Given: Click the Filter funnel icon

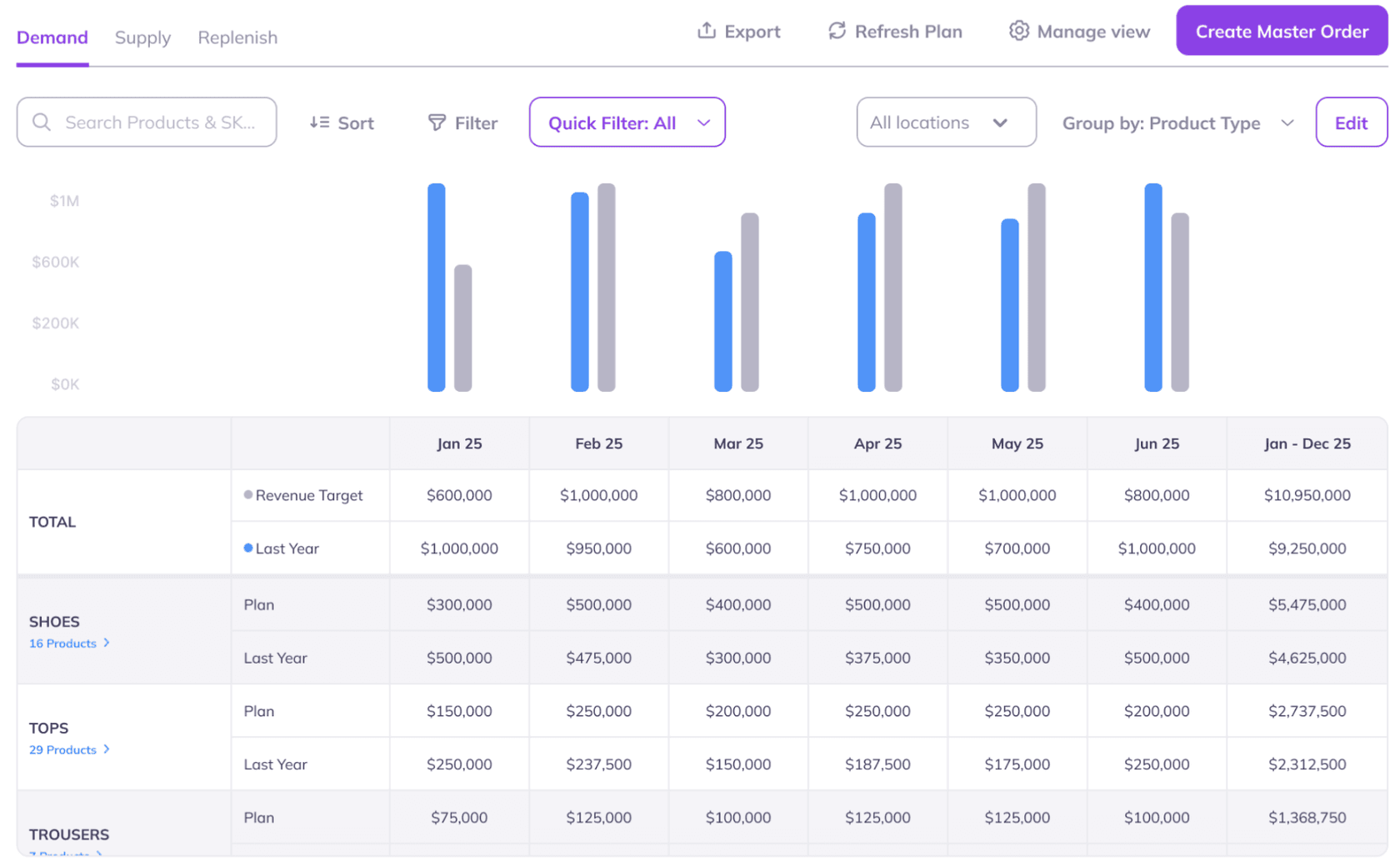Looking at the screenshot, I should pos(437,123).
